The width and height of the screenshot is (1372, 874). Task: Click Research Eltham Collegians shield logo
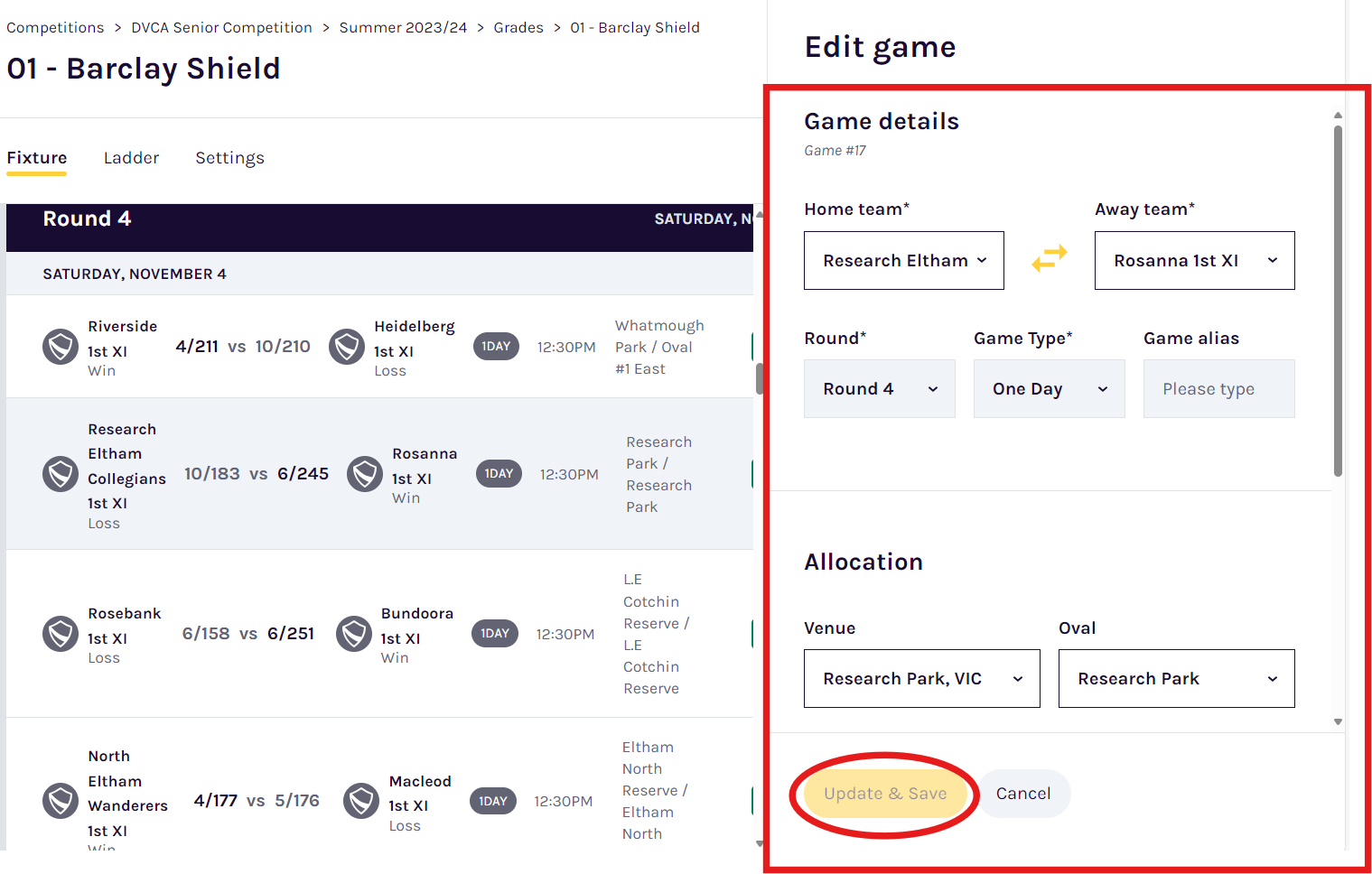(61, 474)
